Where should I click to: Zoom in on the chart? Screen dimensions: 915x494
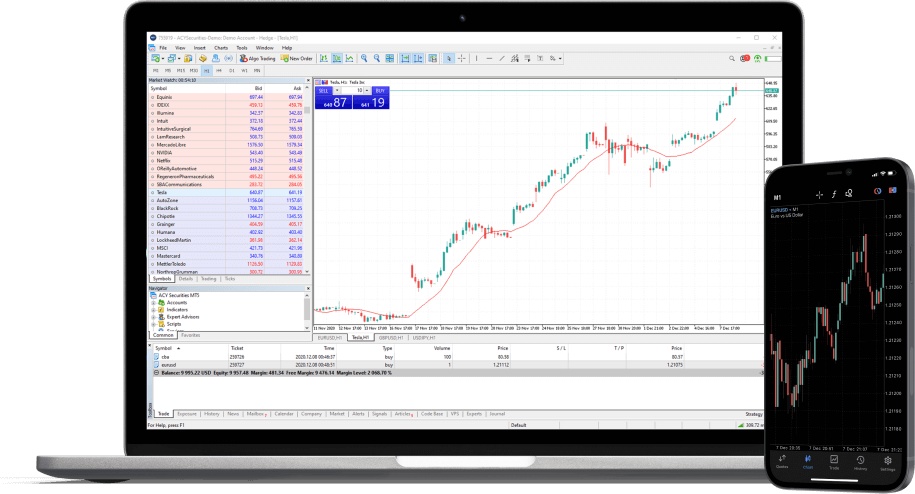click(364, 58)
